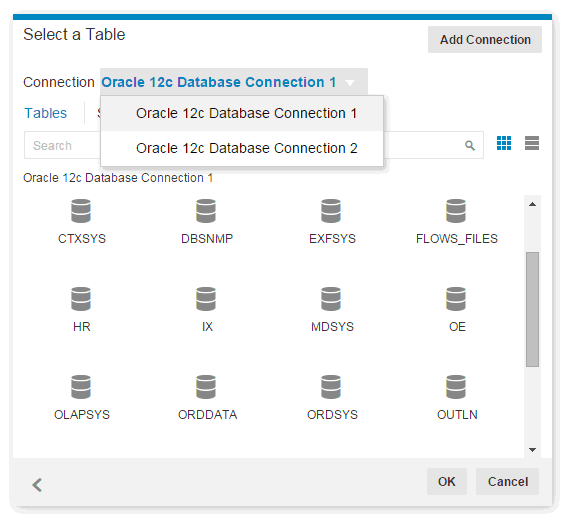
Task: Click the FLOWS_FILES schema label
Action: [457, 239]
